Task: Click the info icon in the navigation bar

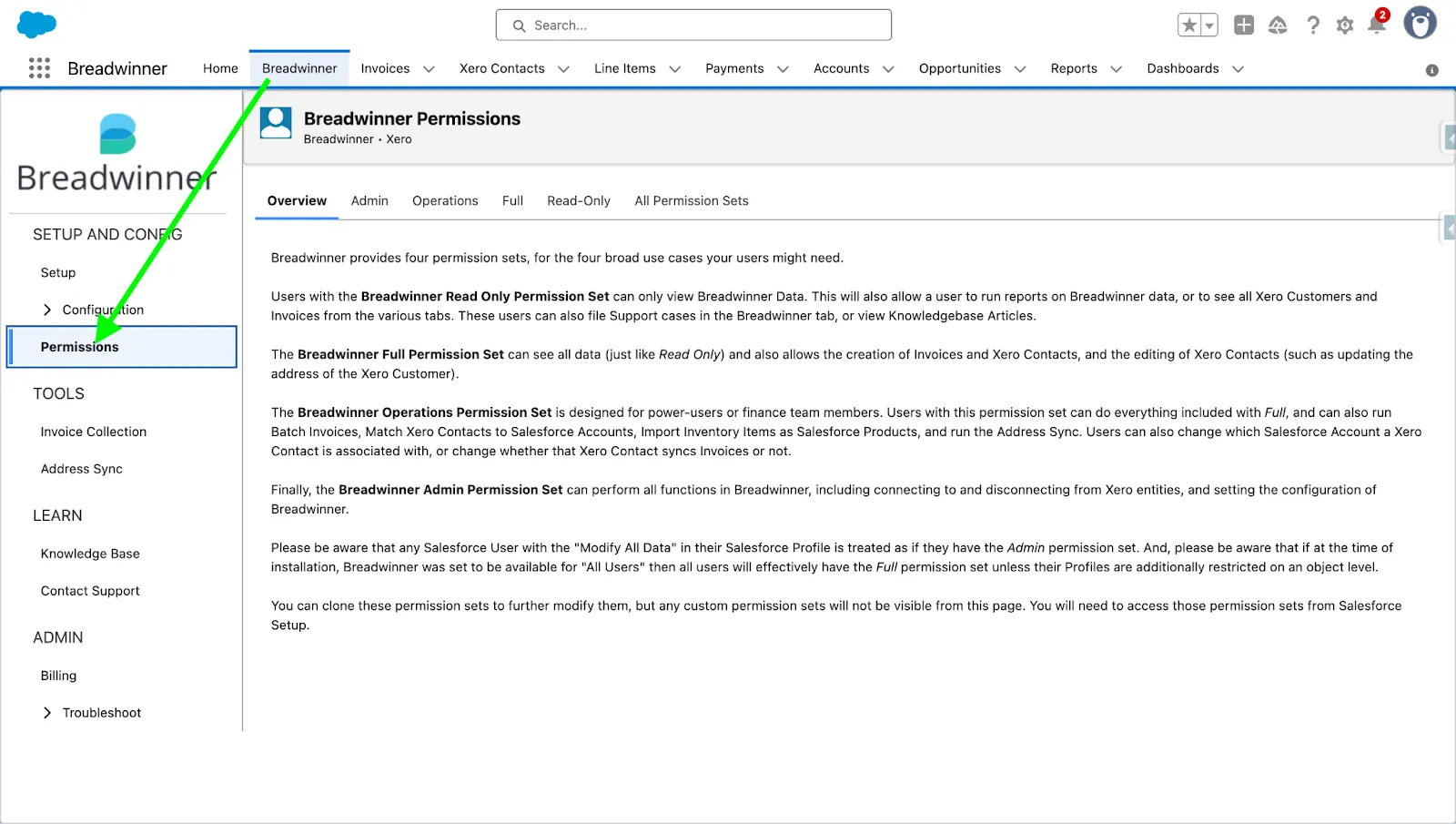Action: point(1431,70)
